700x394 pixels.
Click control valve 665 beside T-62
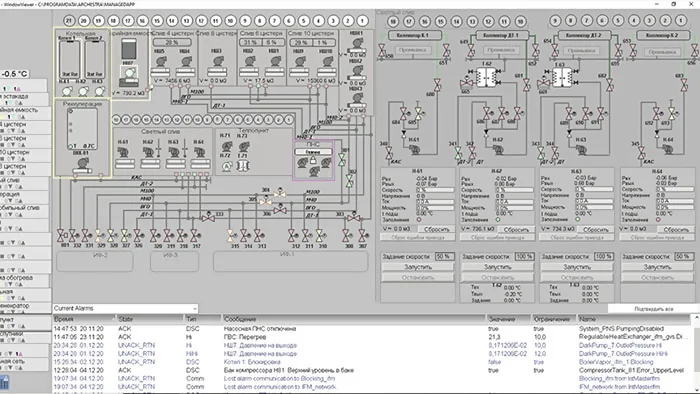coord(467,83)
